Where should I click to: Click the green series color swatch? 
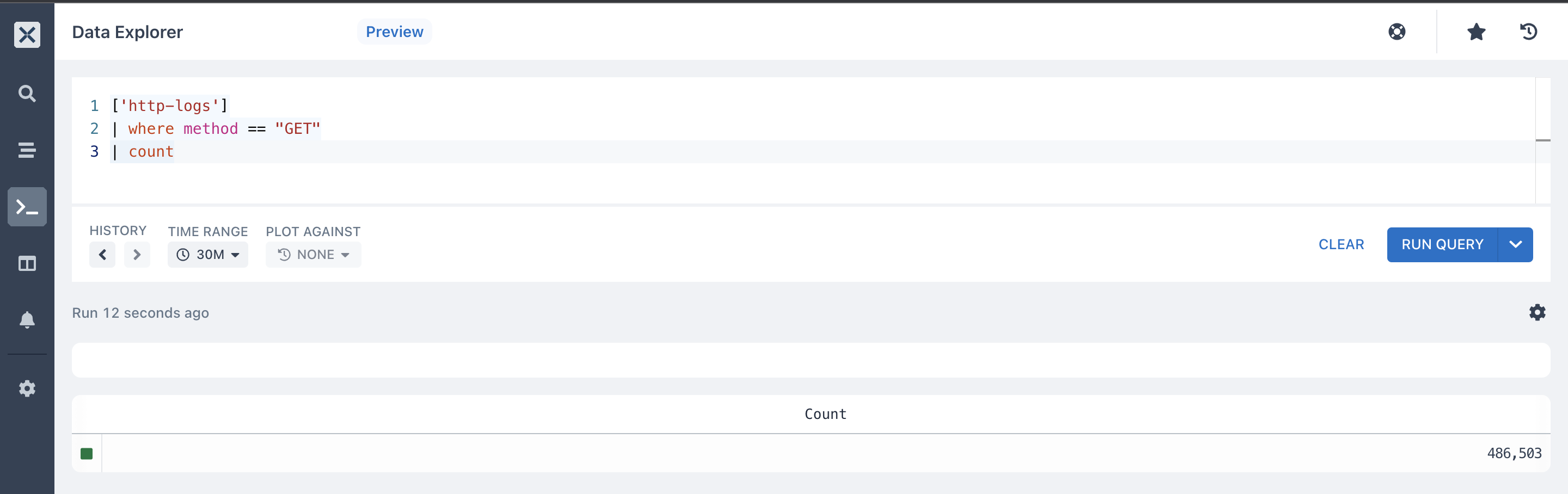(x=87, y=453)
